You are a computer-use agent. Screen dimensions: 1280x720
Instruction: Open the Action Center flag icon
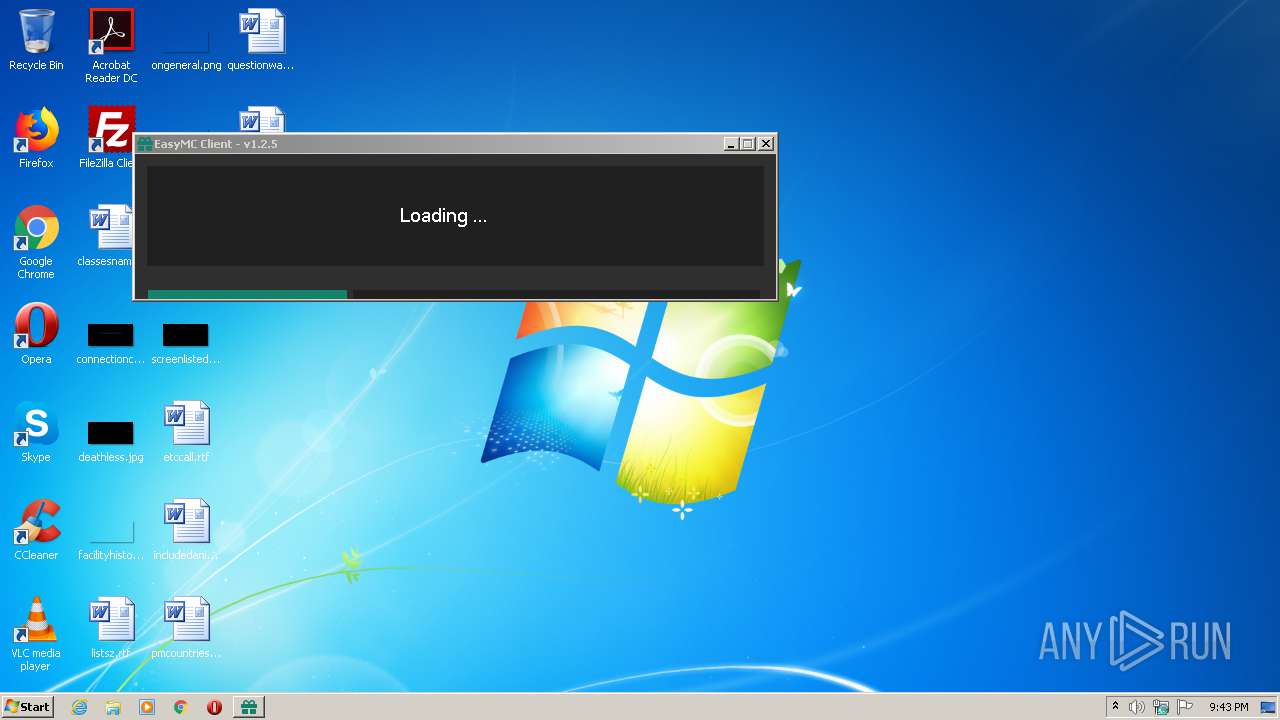pyautogui.click(x=1185, y=707)
